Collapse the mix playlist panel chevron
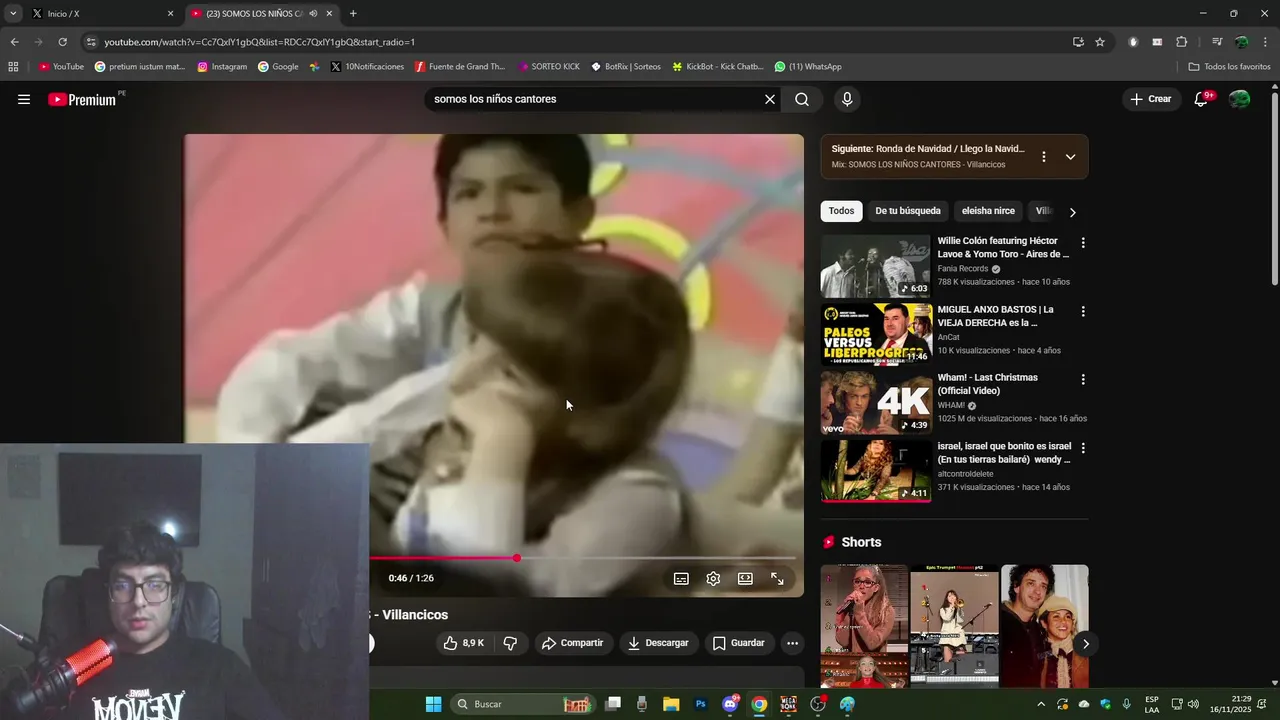This screenshot has width=1280, height=720. pos(1070,157)
